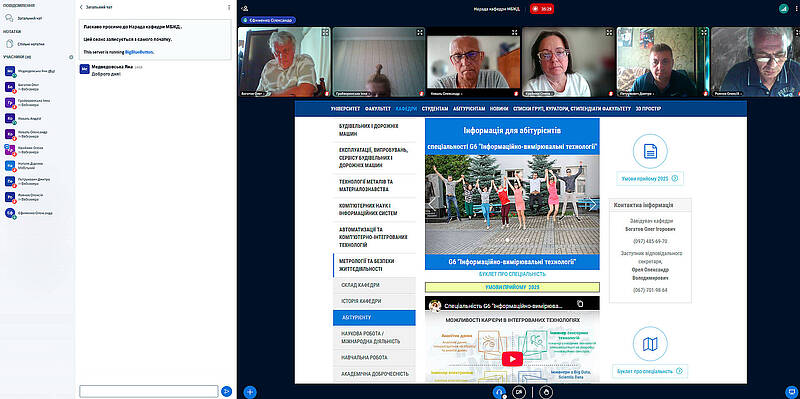Open the blue plus actions button
The image size is (800, 399).
coord(249,392)
